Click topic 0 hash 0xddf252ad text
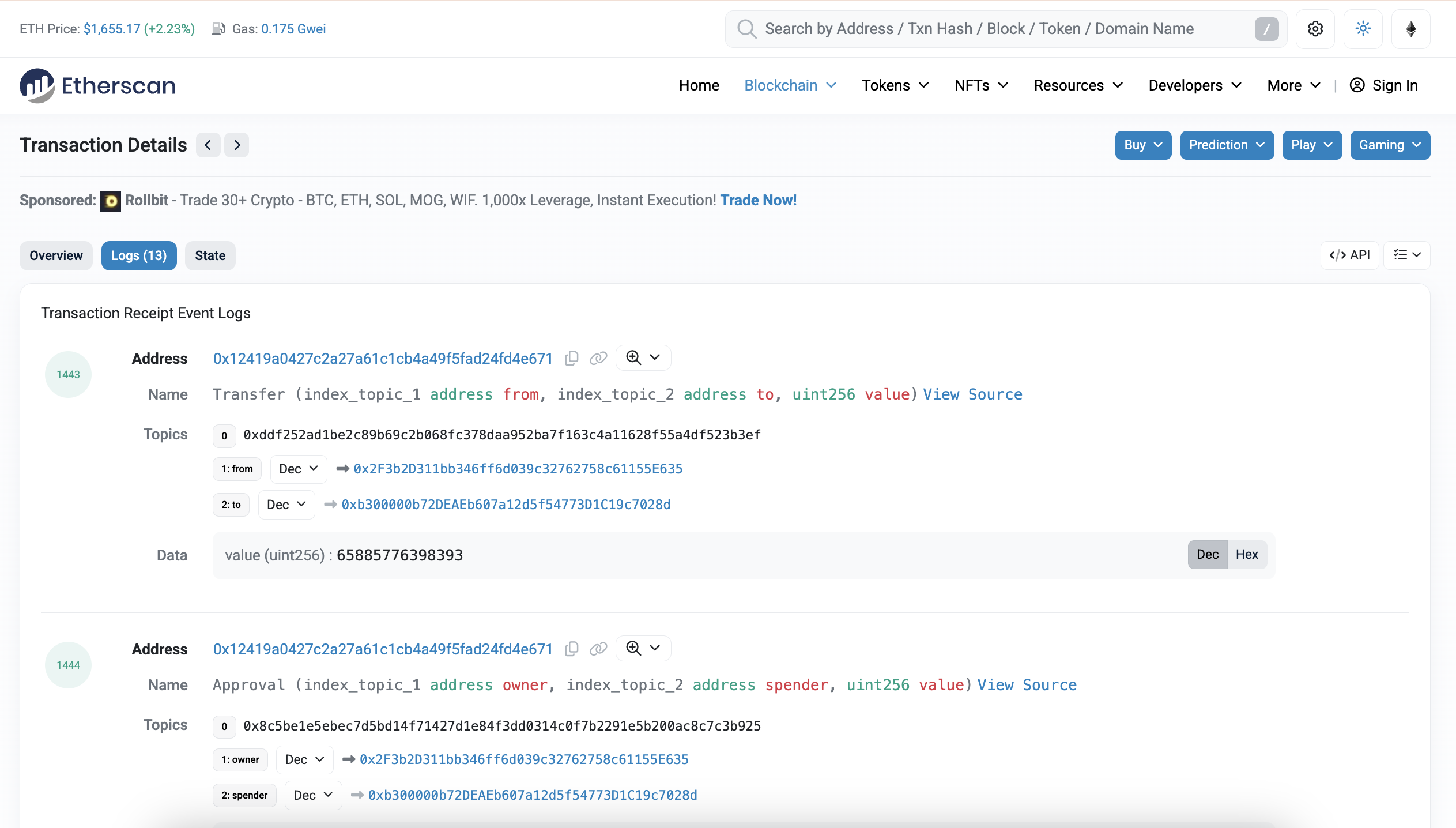The height and width of the screenshot is (828, 1456). (501, 435)
